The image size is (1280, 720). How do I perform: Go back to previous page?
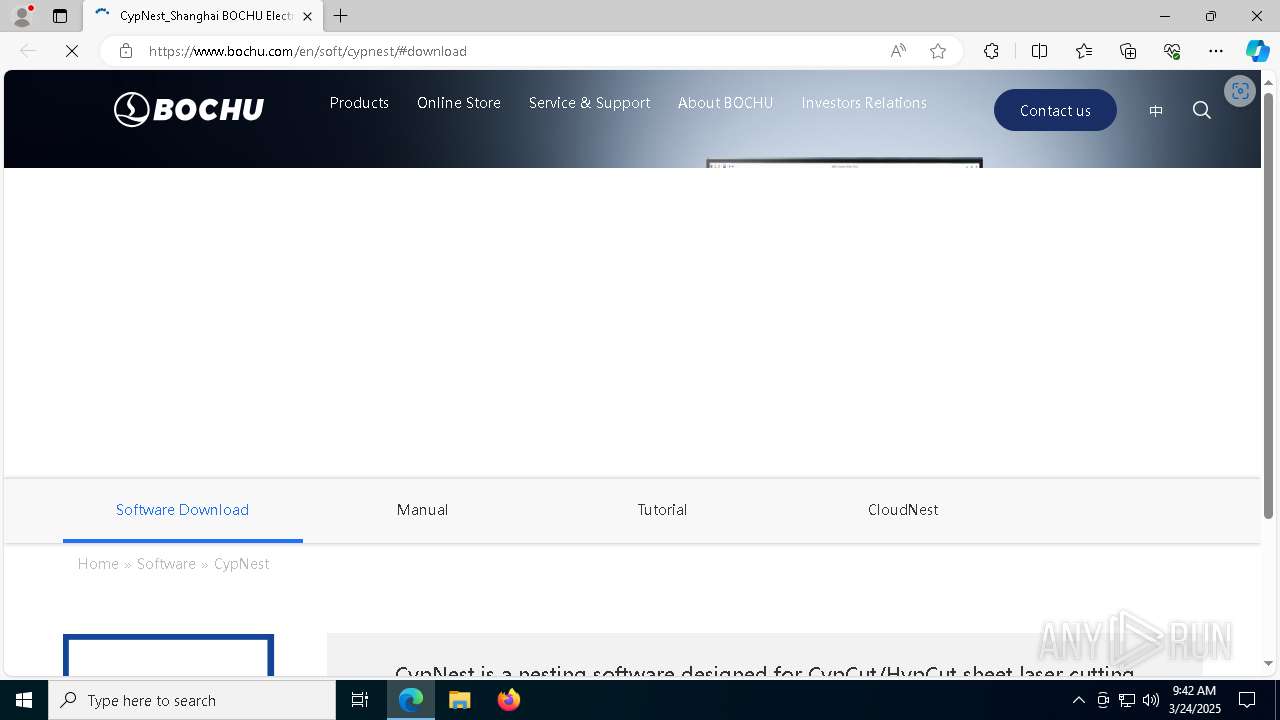coord(28,51)
